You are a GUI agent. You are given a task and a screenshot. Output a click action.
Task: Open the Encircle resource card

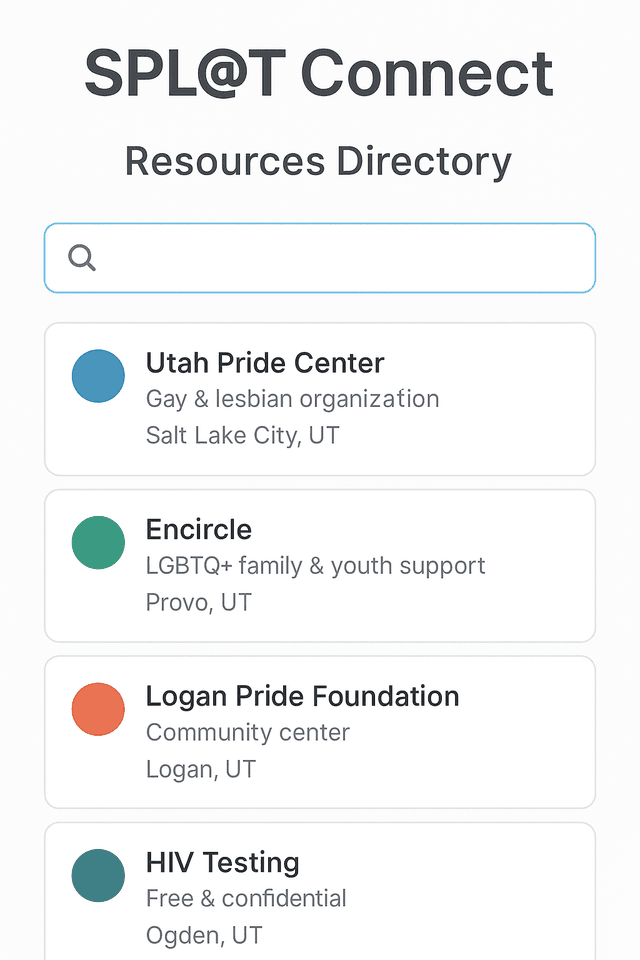pos(320,565)
